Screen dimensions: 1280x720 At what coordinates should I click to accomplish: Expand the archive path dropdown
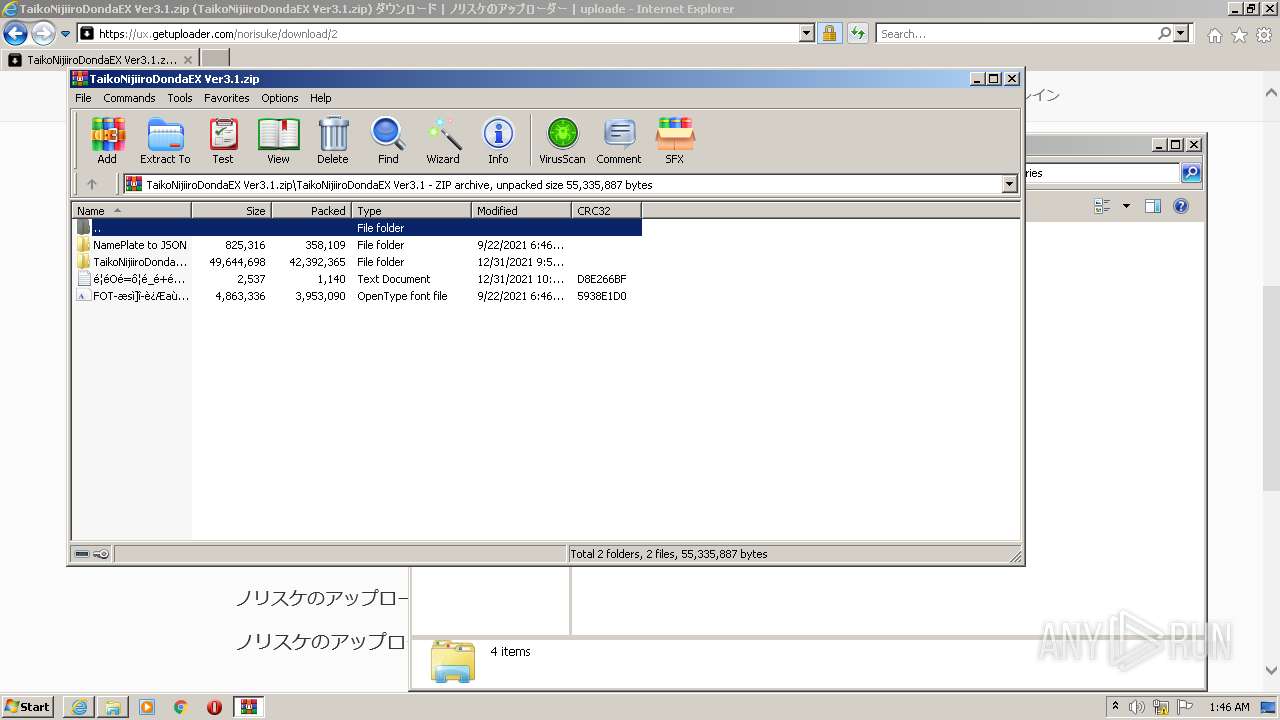1009,184
